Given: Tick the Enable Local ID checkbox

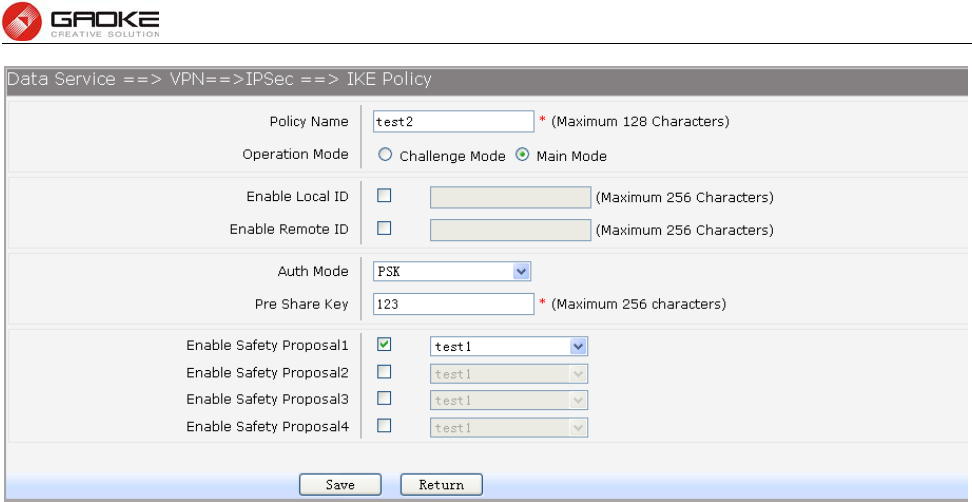Looking at the screenshot, I should [384, 196].
